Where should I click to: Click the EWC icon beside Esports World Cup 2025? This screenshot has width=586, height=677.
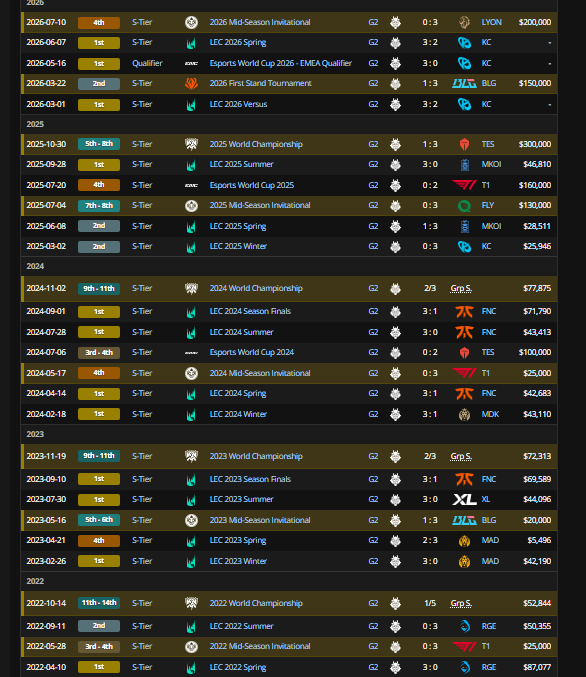pyautogui.click(x=191, y=185)
